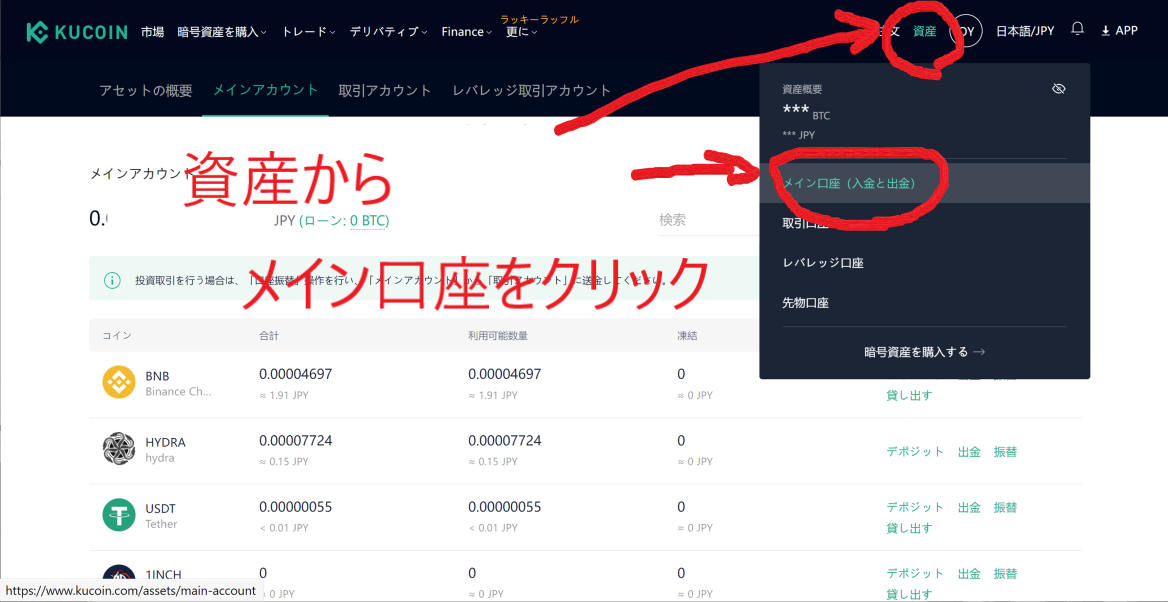Click the 利用可能数量 column header
This screenshot has width=1168, height=602.
click(498, 335)
